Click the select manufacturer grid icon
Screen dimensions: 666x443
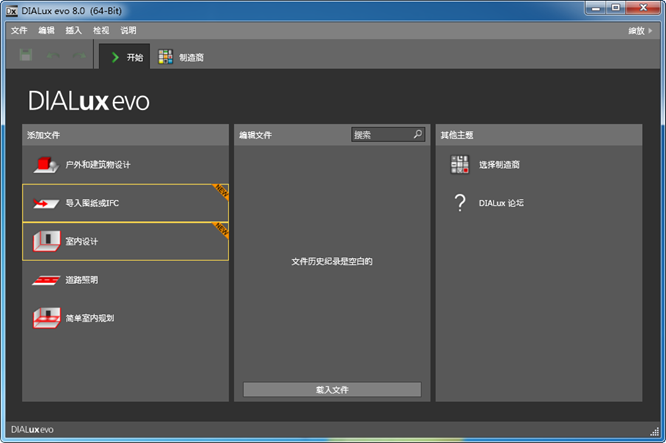[460, 165]
